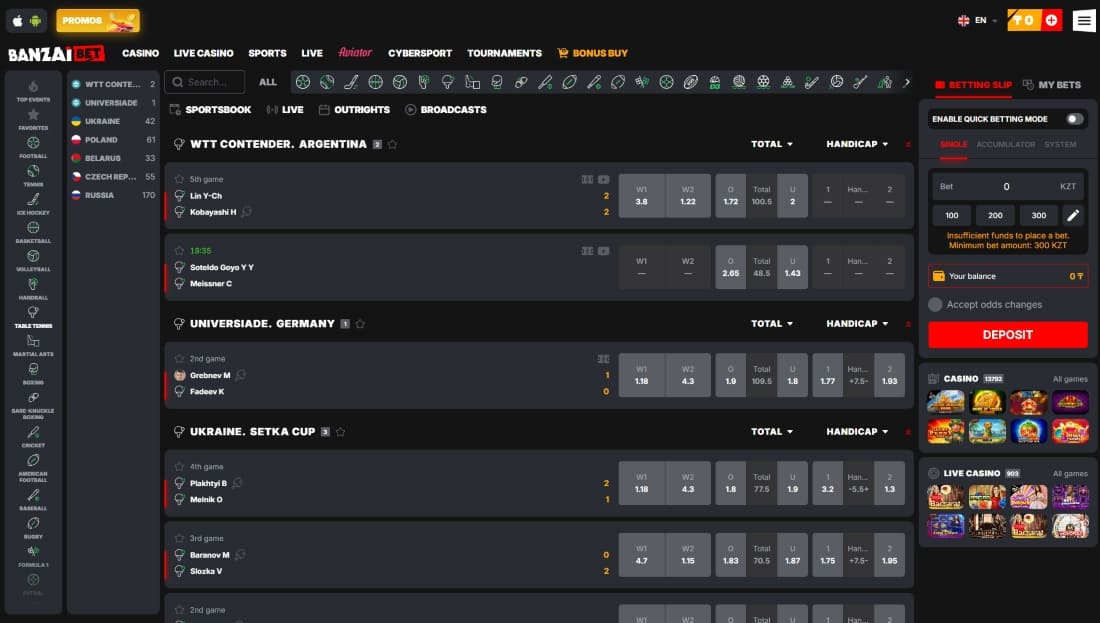Open the iOS app download icon
This screenshot has height=623, width=1100.
[18, 21]
